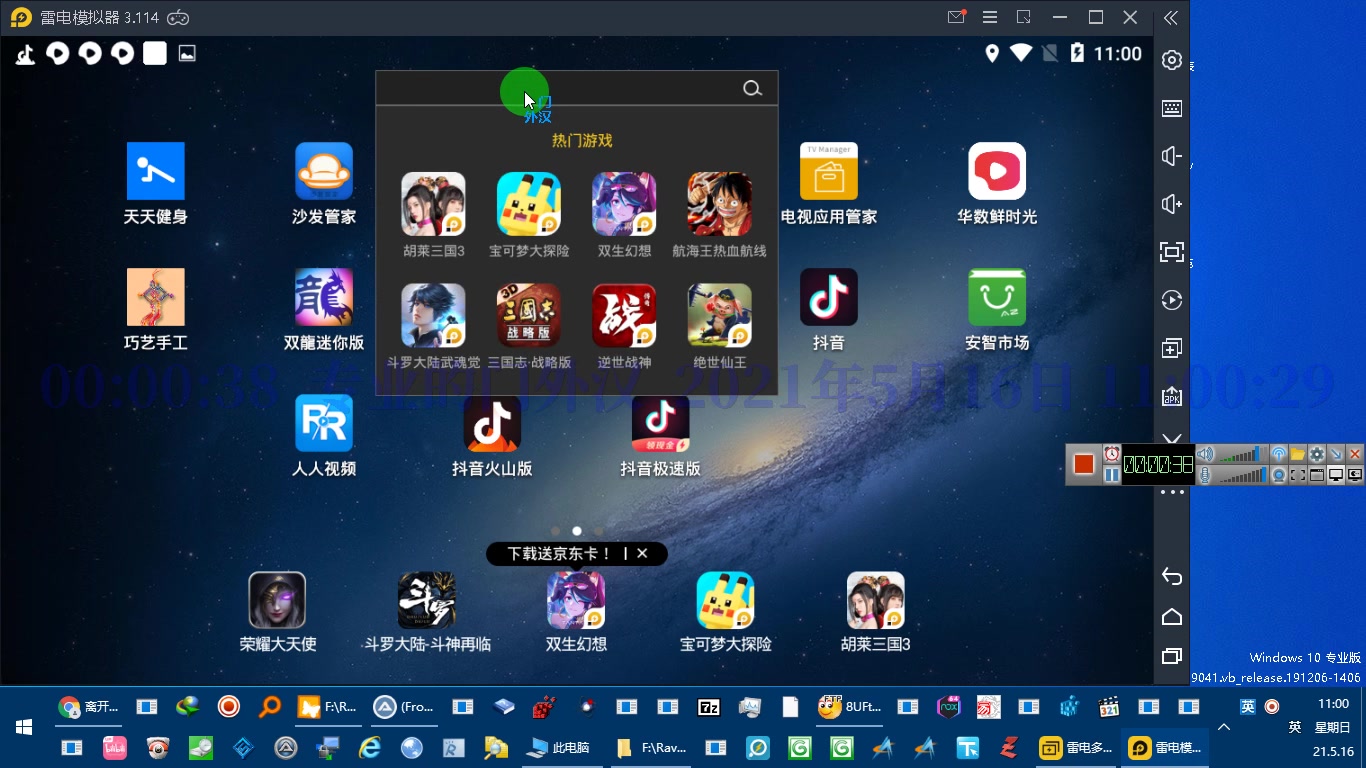Select full screen monitor capture mode
This screenshot has height=768, width=1366.
pos(1336,475)
